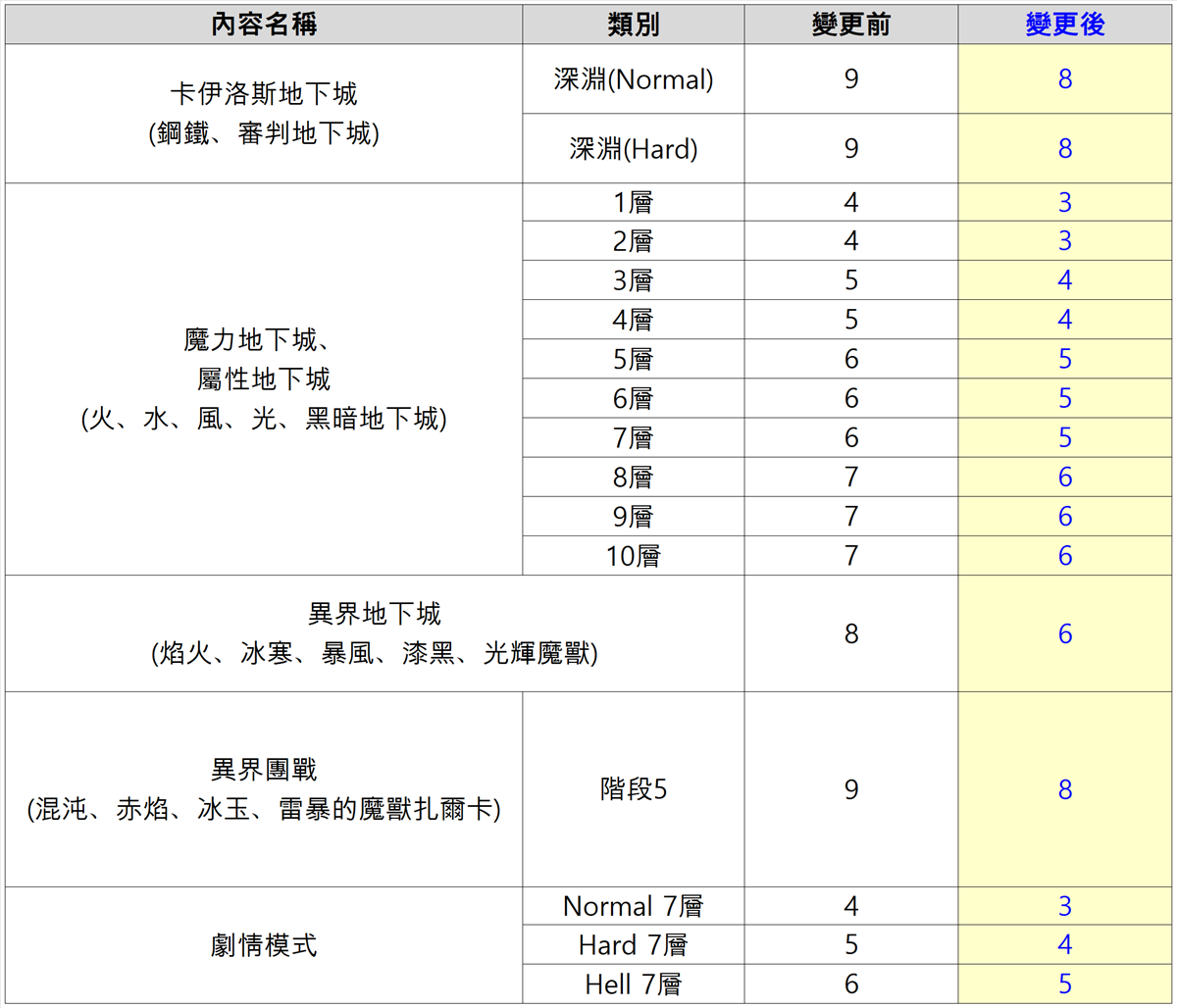Select the 深淵(Normal) category cell
The height and width of the screenshot is (1008, 1177).
[x=633, y=79]
